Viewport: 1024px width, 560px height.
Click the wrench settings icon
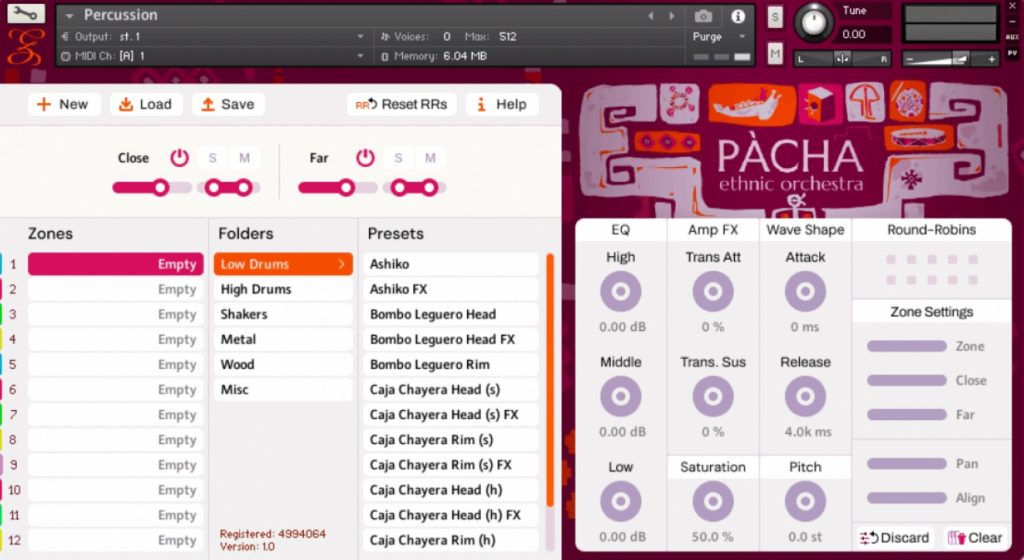(x=25, y=14)
